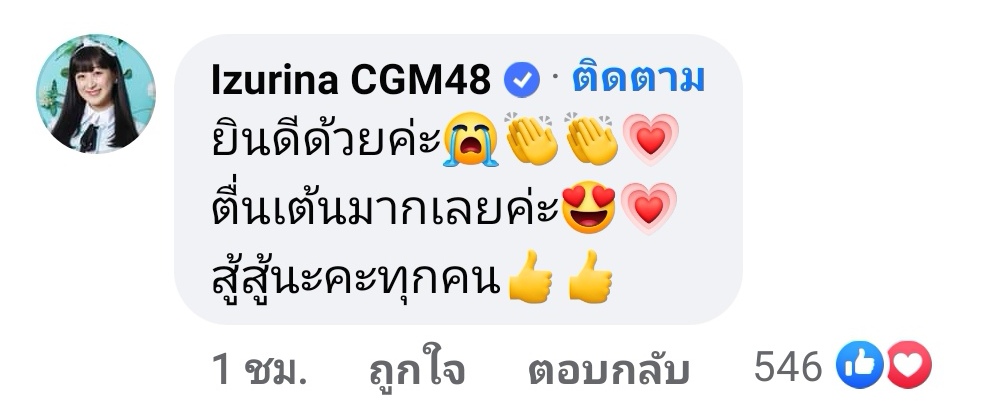
Task: Click the heart emoji next to heart-eyes face
Action: tap(648, 208)
